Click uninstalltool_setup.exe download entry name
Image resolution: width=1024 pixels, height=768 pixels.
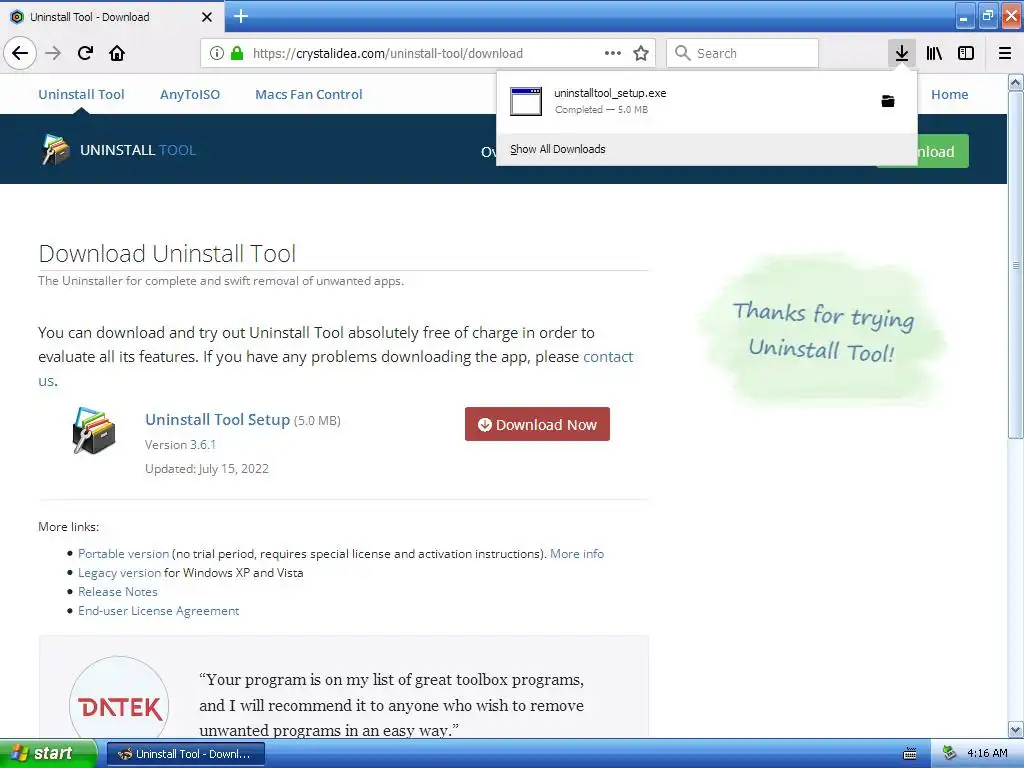(x=610, y=93)
